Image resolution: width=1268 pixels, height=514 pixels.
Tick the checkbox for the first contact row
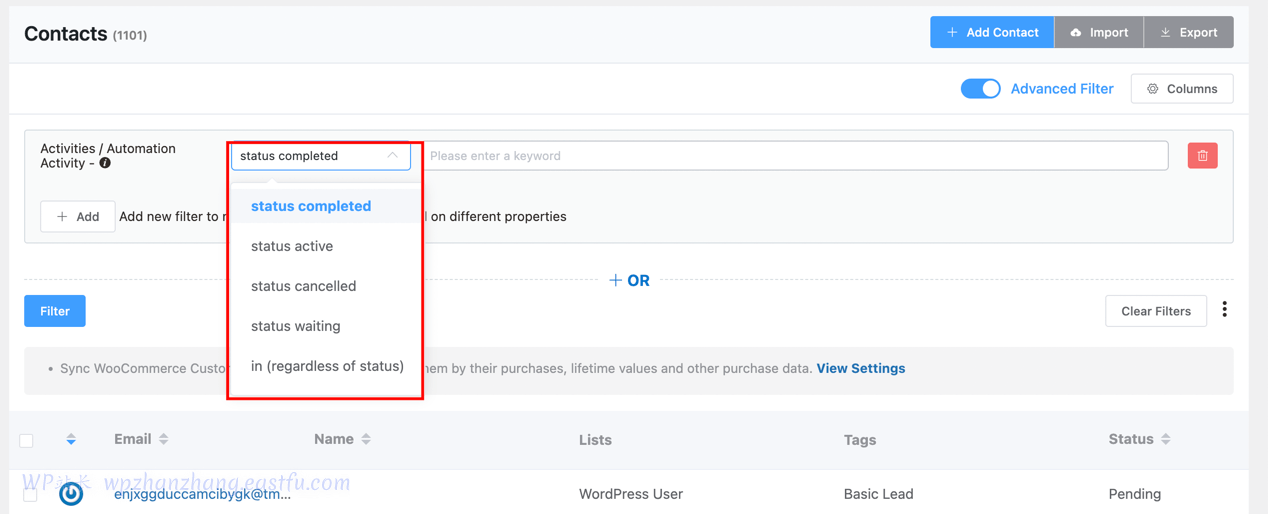coord(30,494)
